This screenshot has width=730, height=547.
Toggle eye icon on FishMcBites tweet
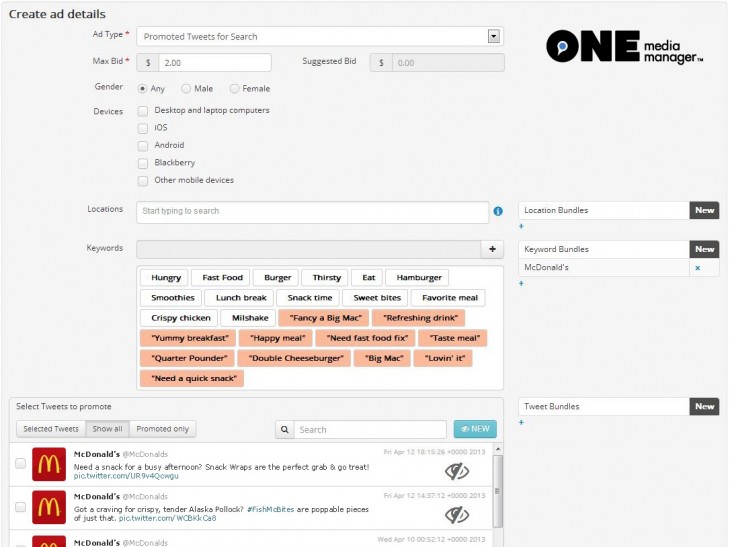pyautogui.click(x=457, y=514)
